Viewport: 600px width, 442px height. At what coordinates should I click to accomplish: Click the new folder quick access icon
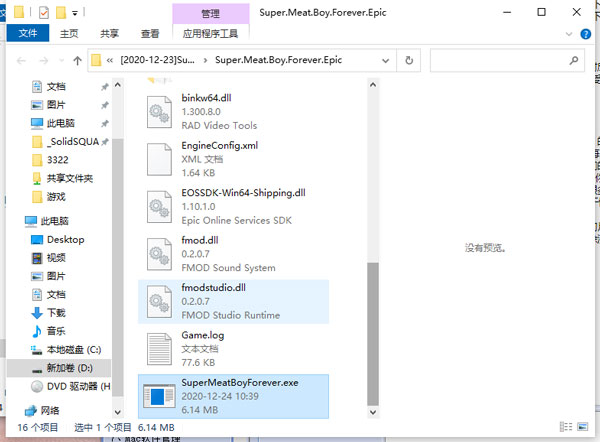click(61, 13)
